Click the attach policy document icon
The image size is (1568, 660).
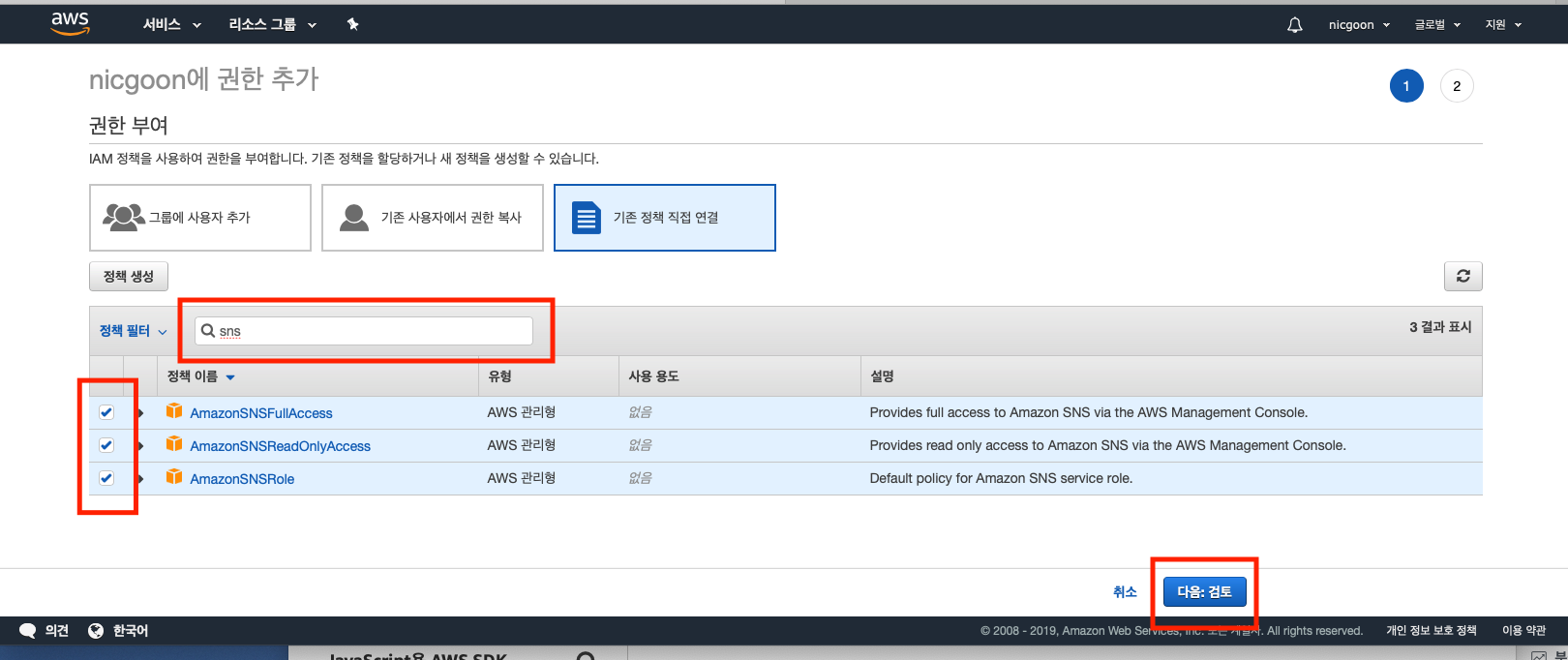click(587, 217)
